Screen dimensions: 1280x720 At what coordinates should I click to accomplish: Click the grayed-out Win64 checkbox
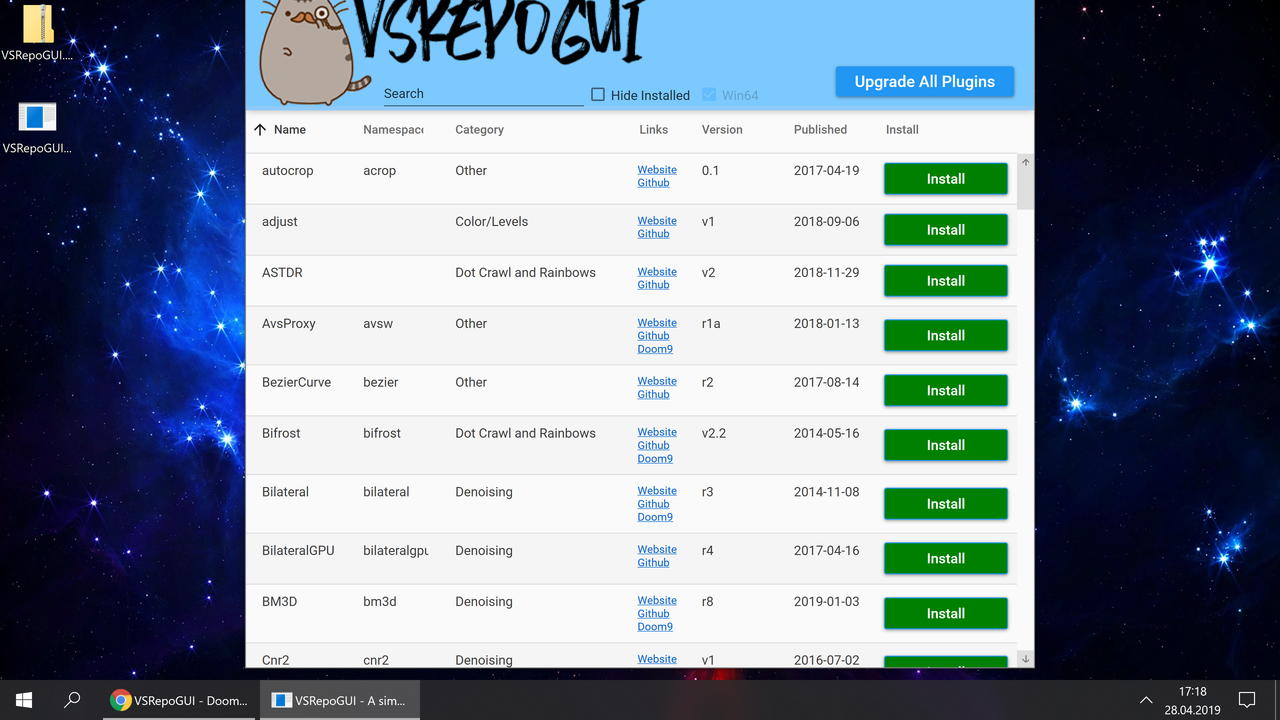click(x=707, y=95)
